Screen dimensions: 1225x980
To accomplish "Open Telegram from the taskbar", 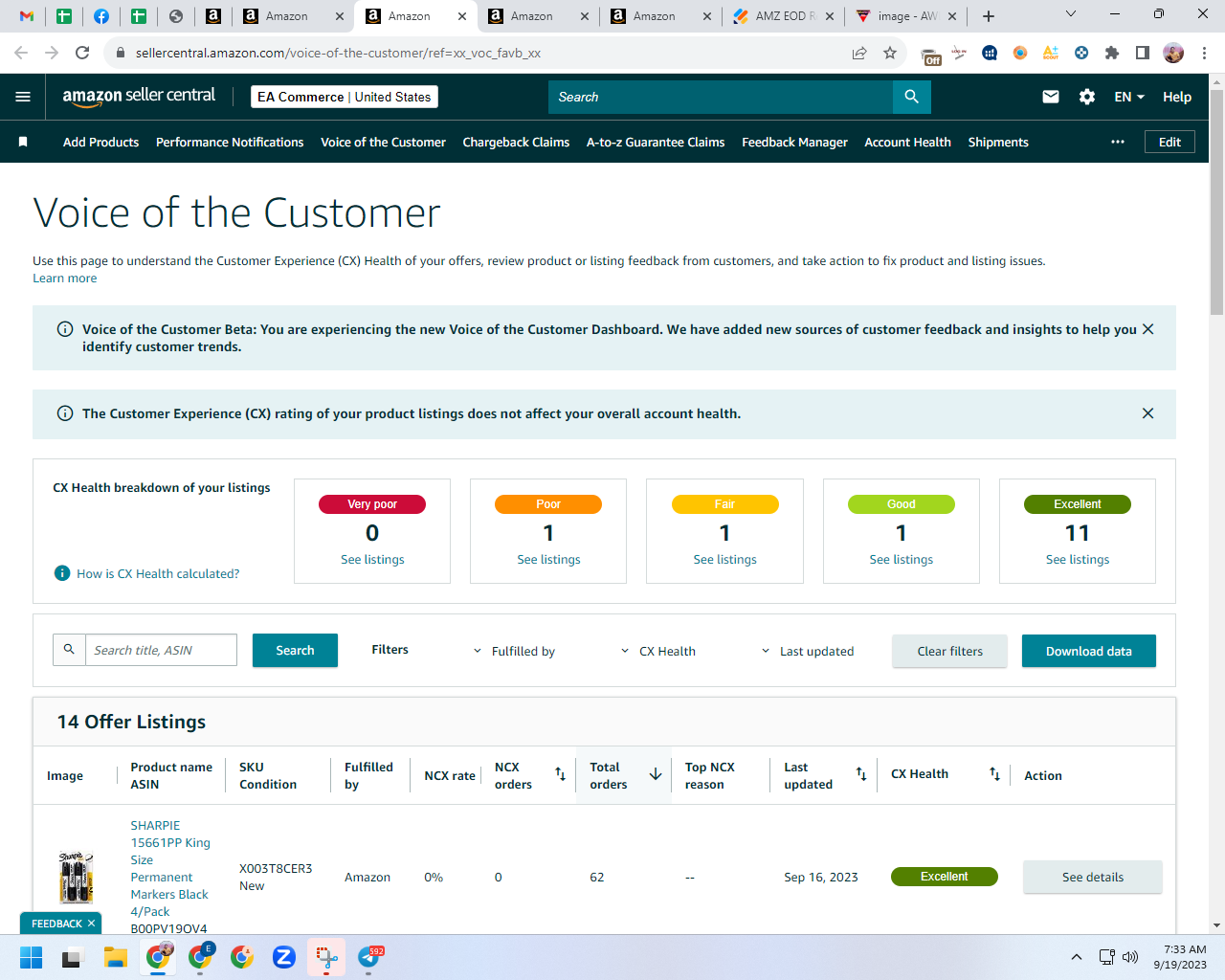I will (368, 957).
